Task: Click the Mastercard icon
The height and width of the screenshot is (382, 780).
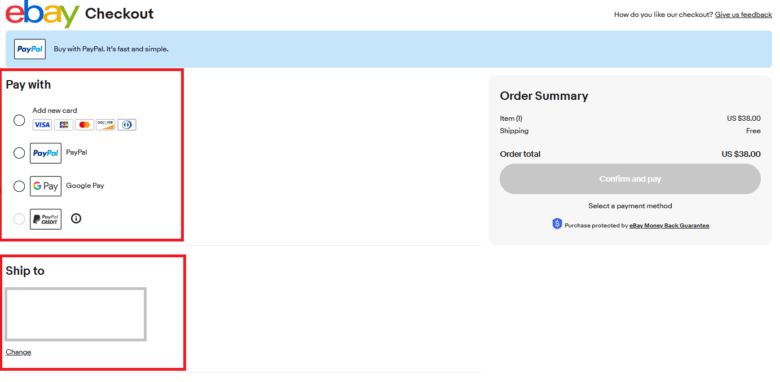Action: point(85,124)
